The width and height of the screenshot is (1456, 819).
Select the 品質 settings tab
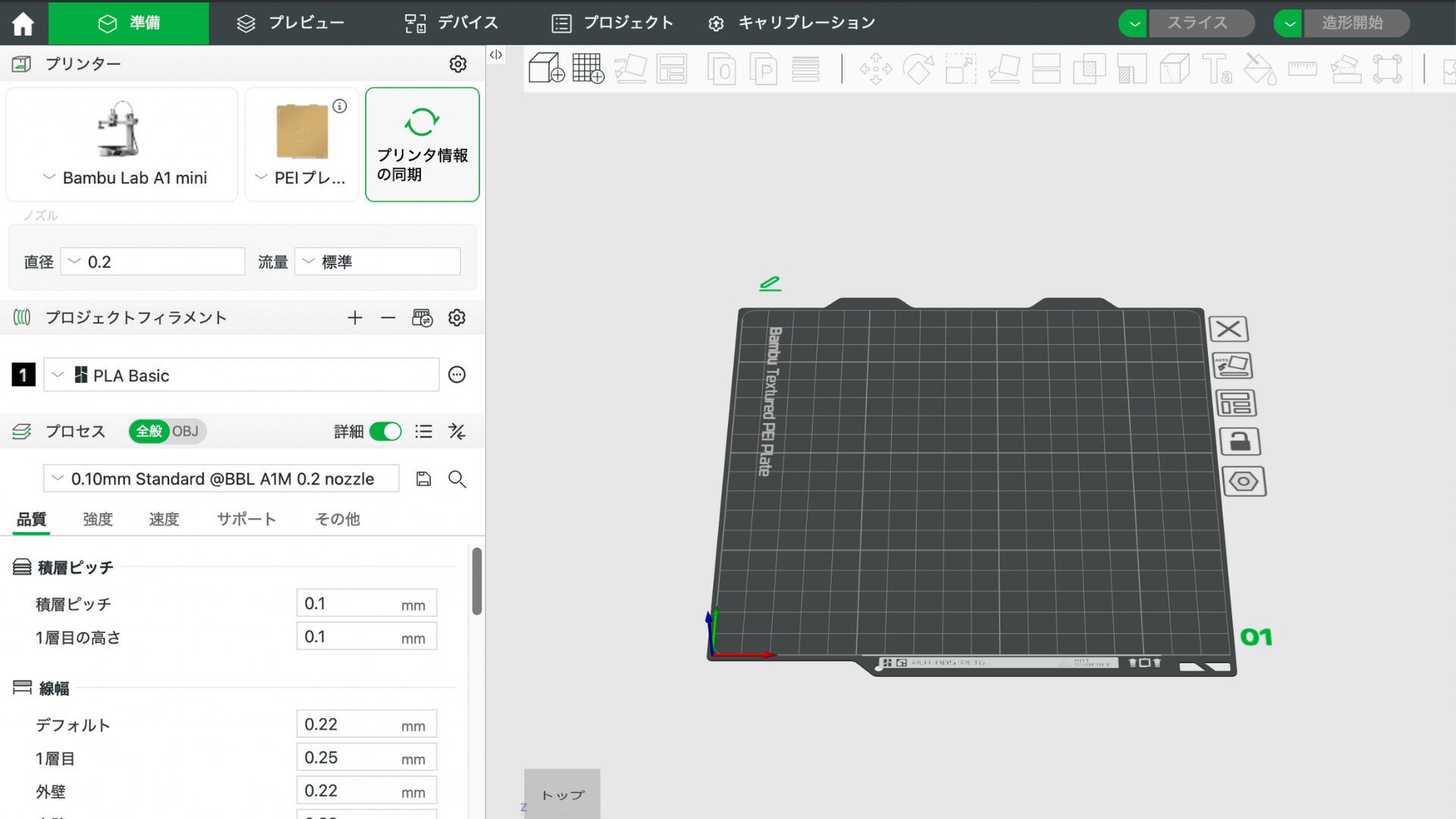click(31, 519)
